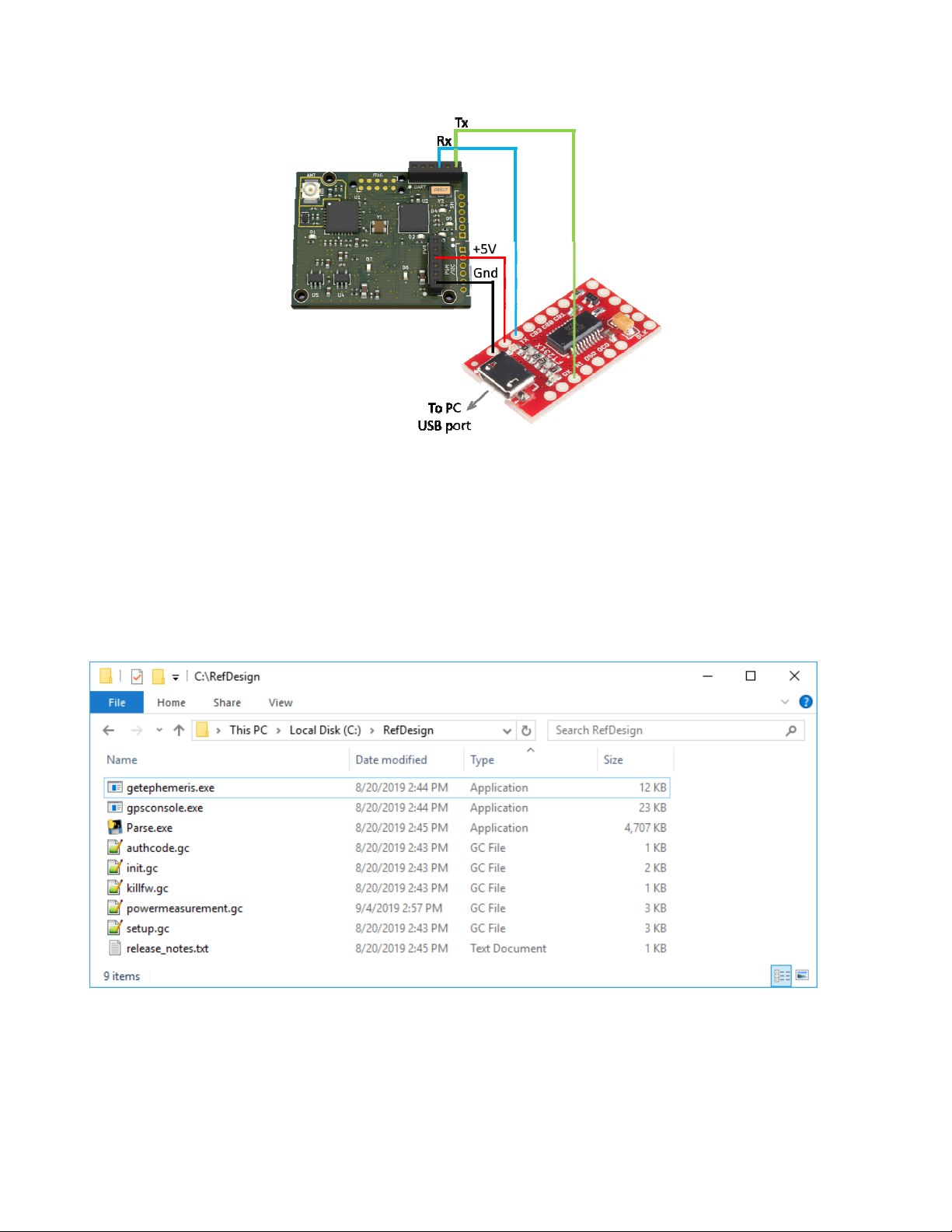Click the Properties quick access icon
This screenshot has height=1232, width=952.
point(137,676)
